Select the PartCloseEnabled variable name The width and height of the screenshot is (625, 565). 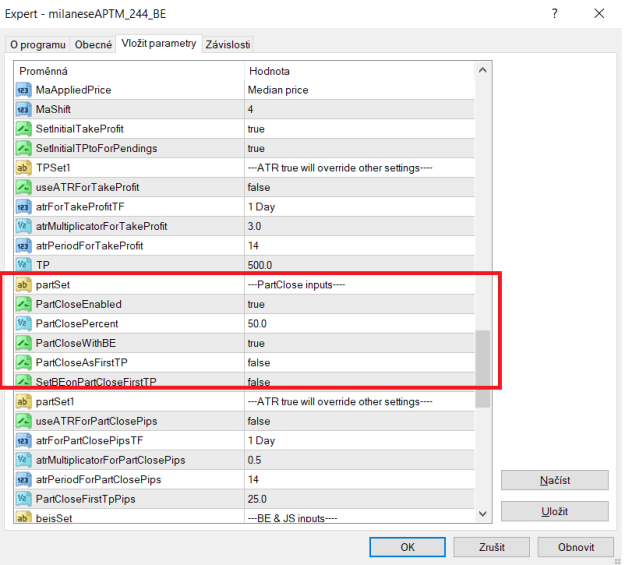point(79,304)
